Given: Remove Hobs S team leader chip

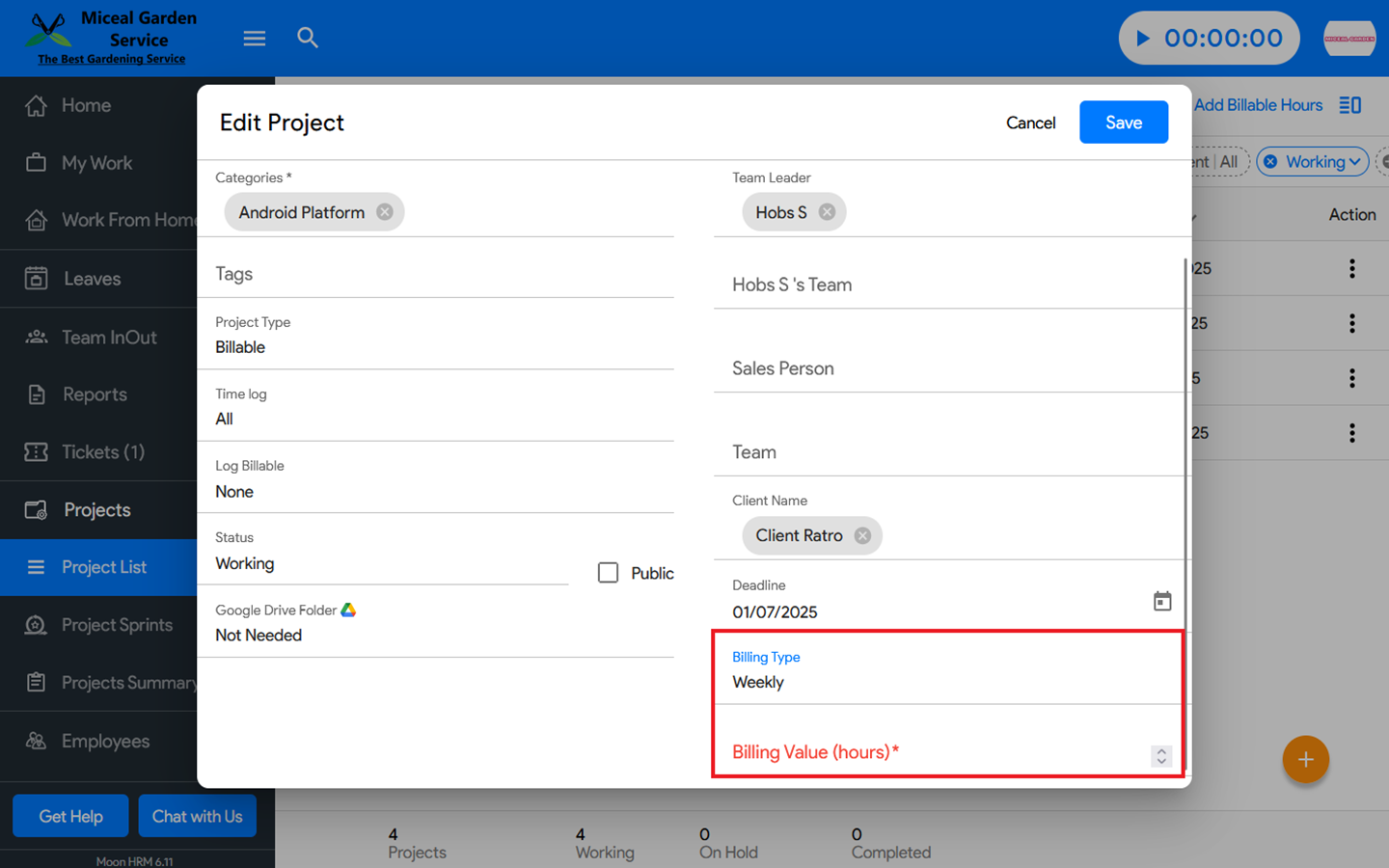Looking at the screenshot, I should pos(827,212).
